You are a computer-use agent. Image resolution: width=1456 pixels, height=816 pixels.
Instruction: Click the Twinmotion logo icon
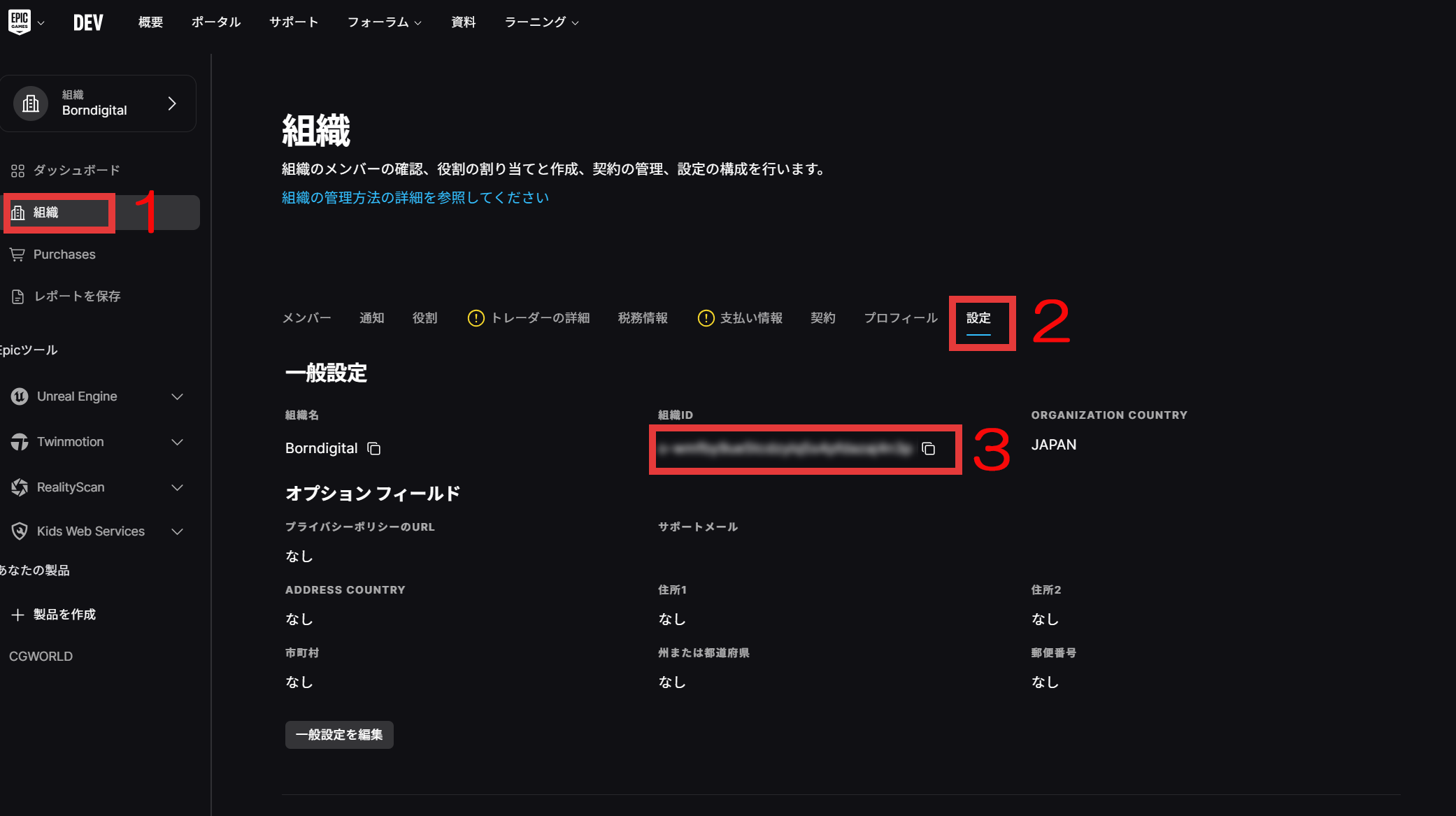(x=20, y=442)
